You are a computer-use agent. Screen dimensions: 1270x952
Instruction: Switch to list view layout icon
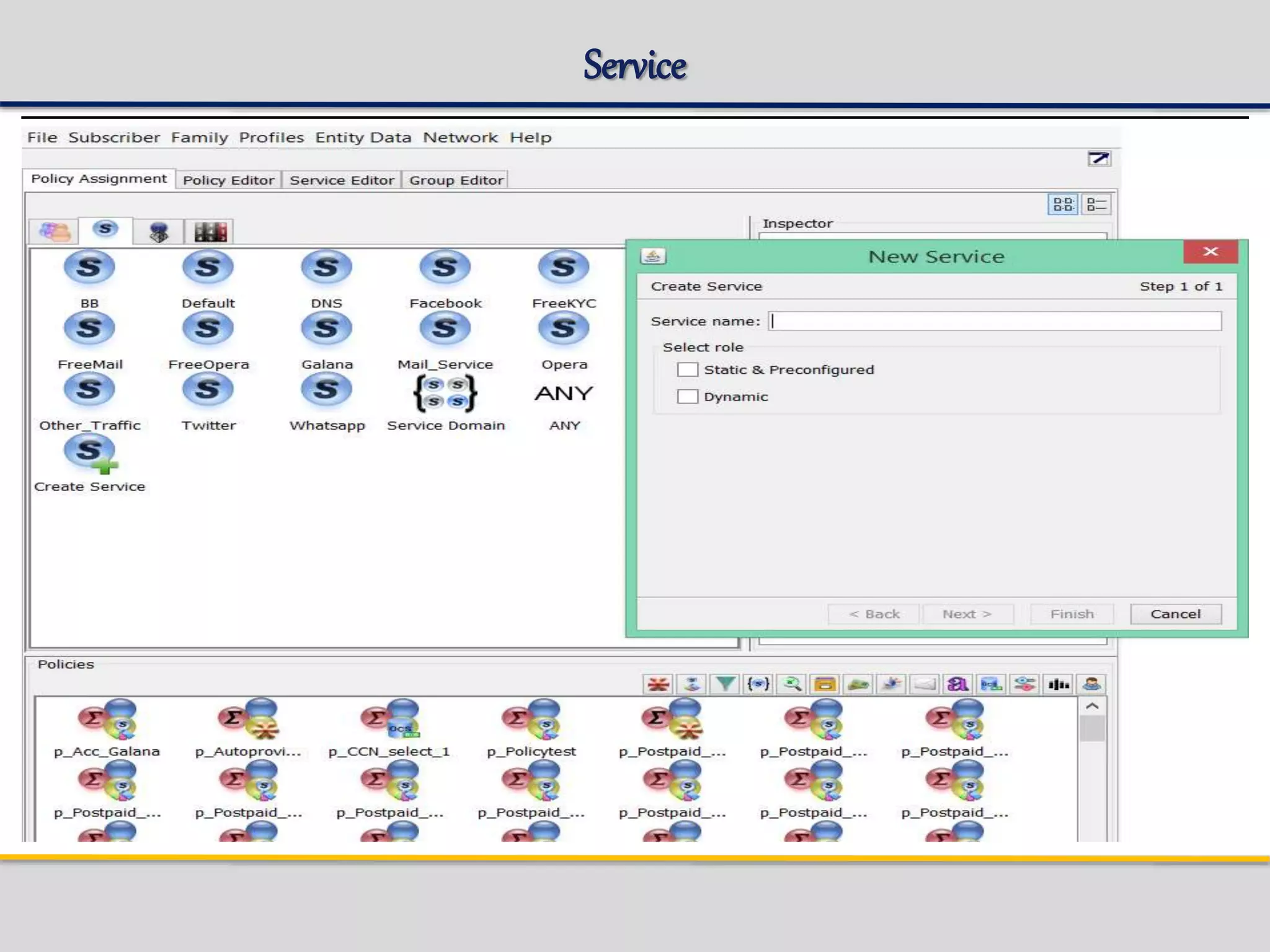(x=1096, y=204)
